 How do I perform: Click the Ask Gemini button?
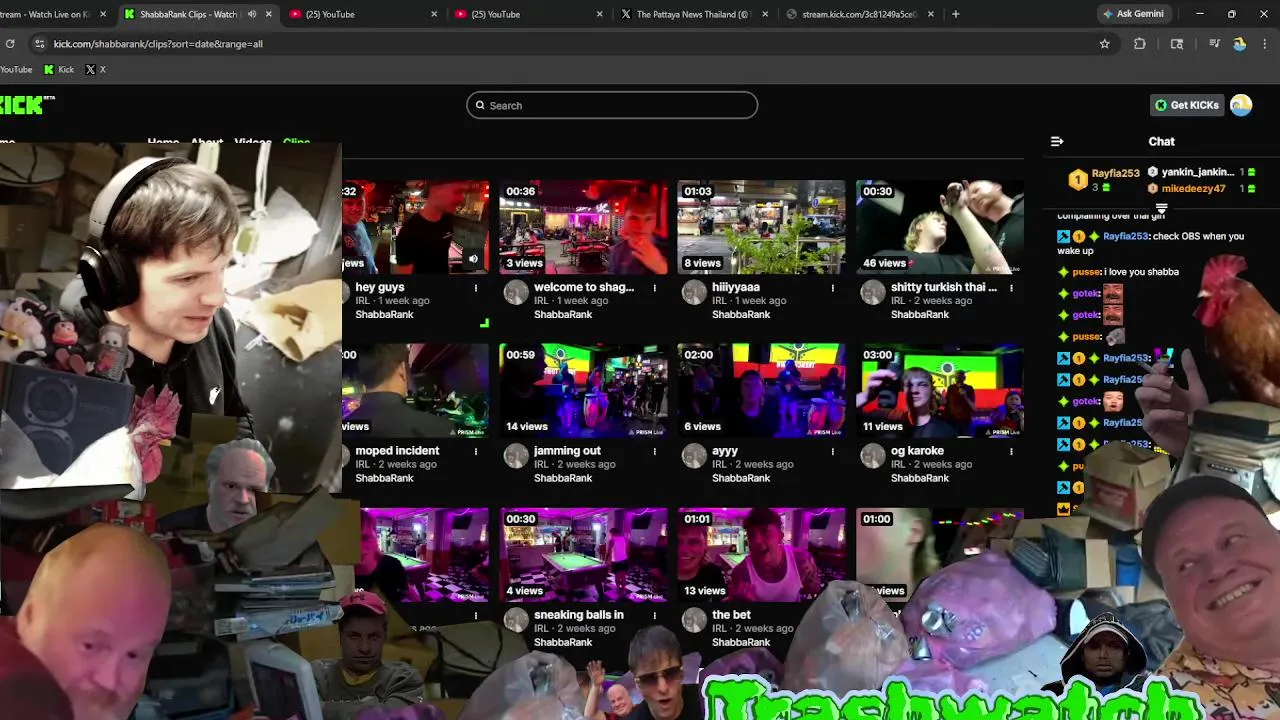coord(1133,14)
